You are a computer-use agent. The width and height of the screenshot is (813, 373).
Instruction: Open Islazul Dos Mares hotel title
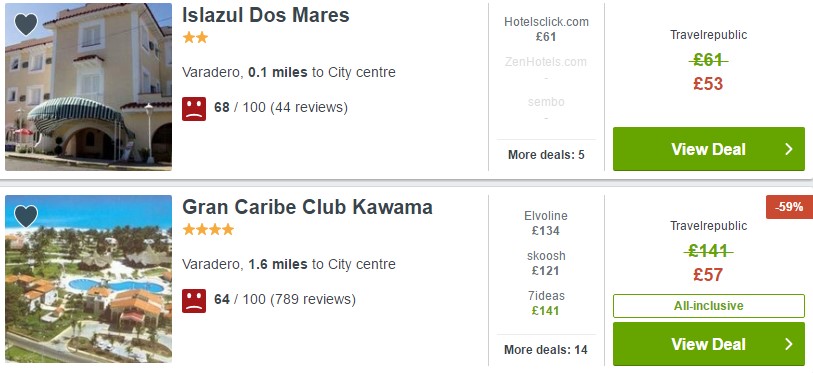click(x=265, y=15)
